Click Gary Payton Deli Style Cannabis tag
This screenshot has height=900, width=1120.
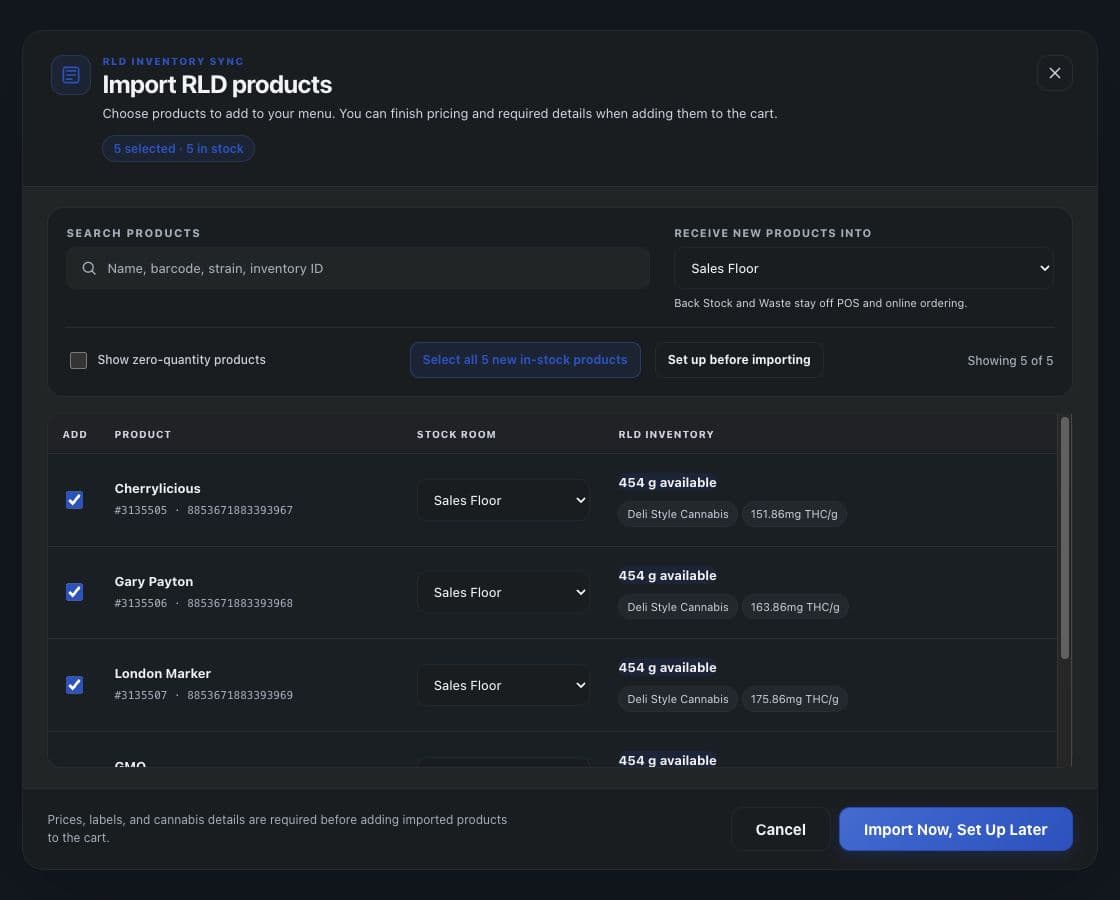point(678,607)
